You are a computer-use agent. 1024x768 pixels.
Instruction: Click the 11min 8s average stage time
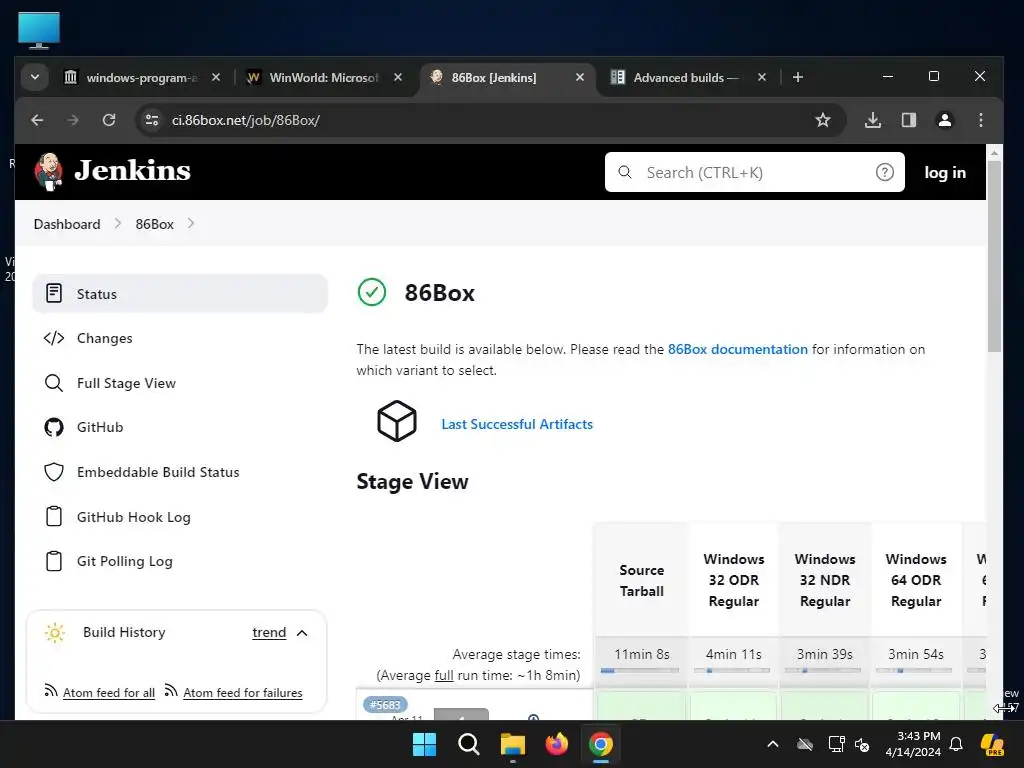(x=642, y=654)
